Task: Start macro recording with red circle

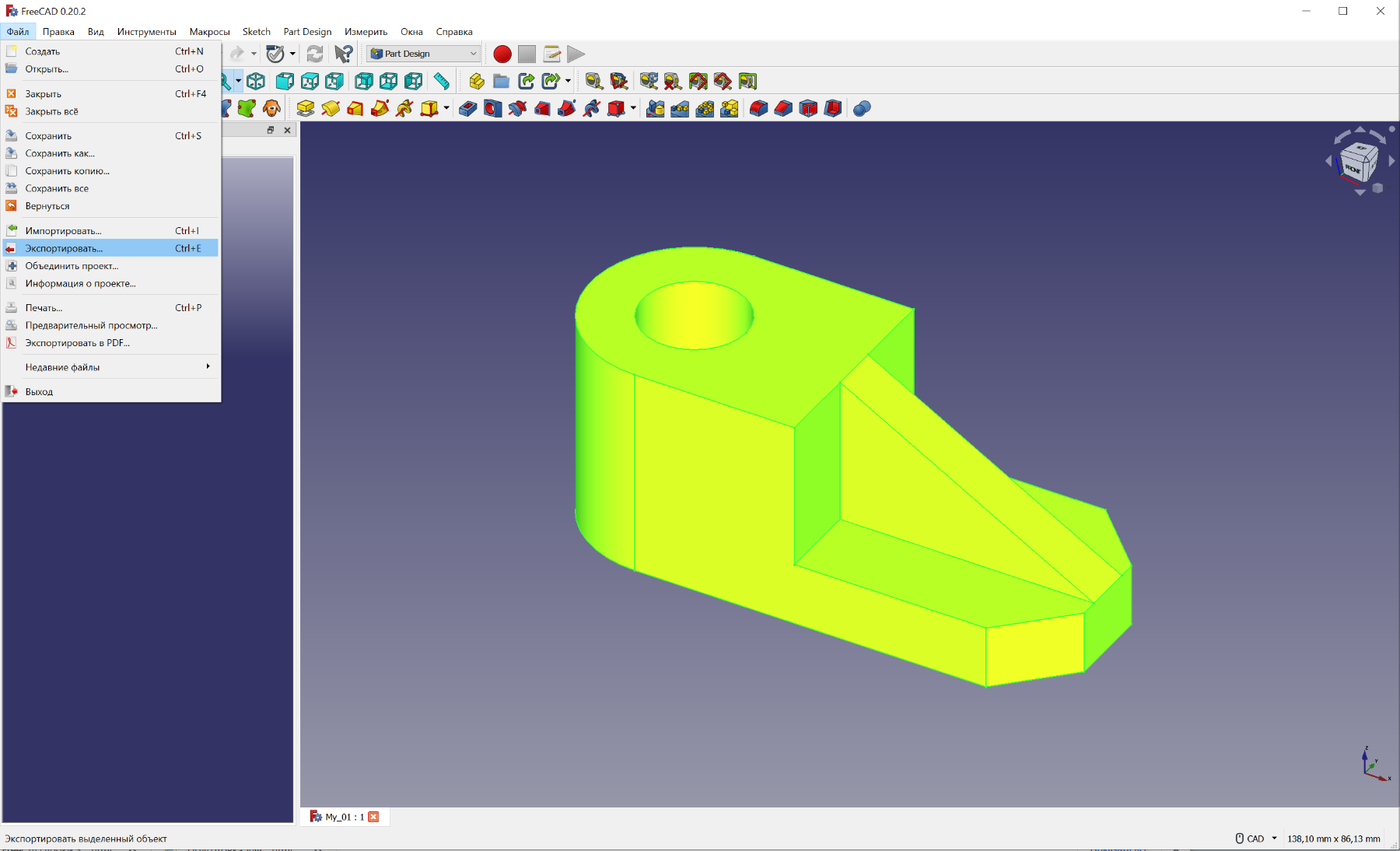Action: click(x=502, y=54)
